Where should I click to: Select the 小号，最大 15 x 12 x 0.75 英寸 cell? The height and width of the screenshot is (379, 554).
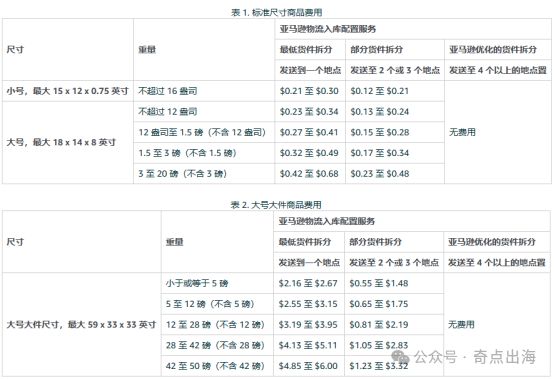tap(67, 91)
